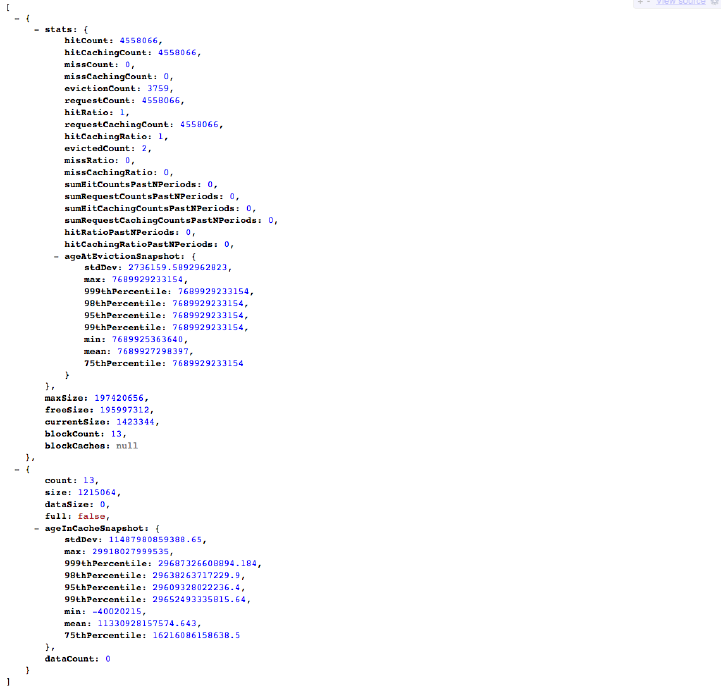Click the ageInCacheSnapshot key name
The image size is (721, 697).
pyautogui.click(x=94, y=528)
